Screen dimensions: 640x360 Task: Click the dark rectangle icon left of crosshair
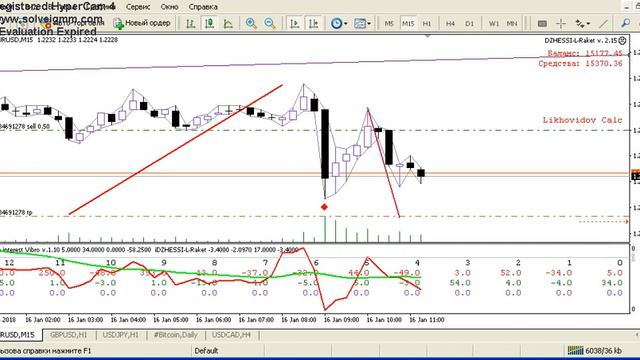click(542, 24)
